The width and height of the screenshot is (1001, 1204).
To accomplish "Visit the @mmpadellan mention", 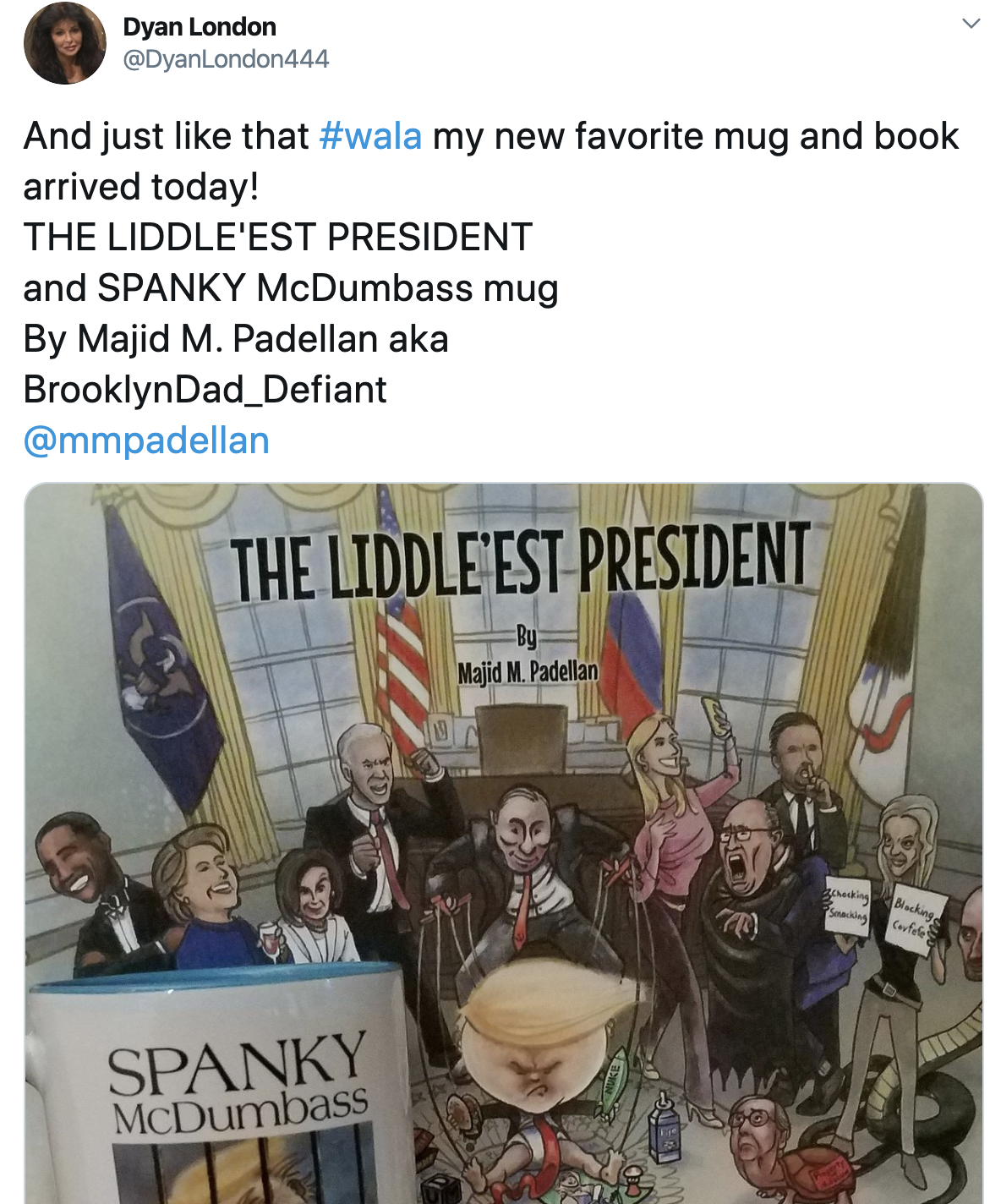I will 146,441.
